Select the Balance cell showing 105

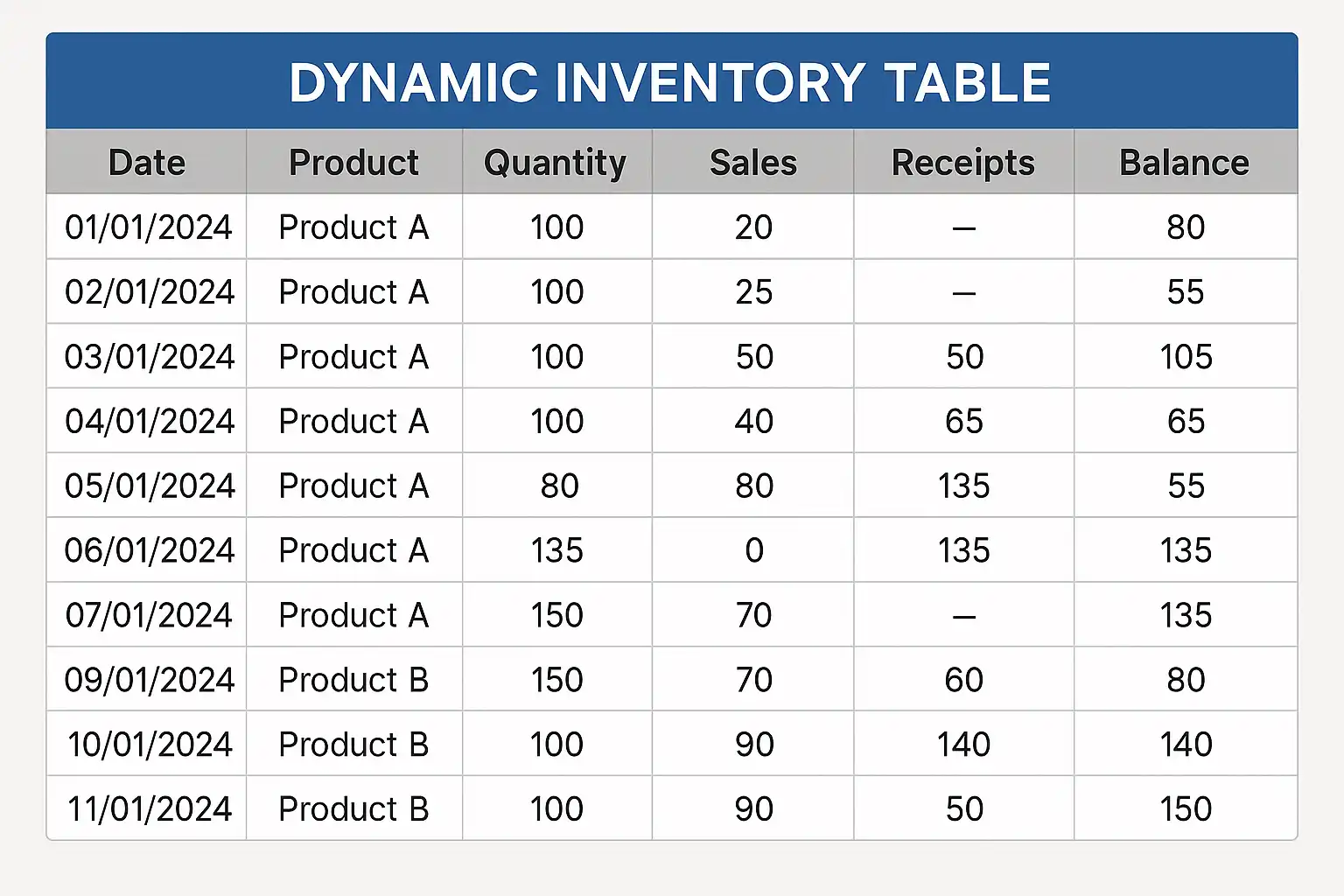[1186, 357]
